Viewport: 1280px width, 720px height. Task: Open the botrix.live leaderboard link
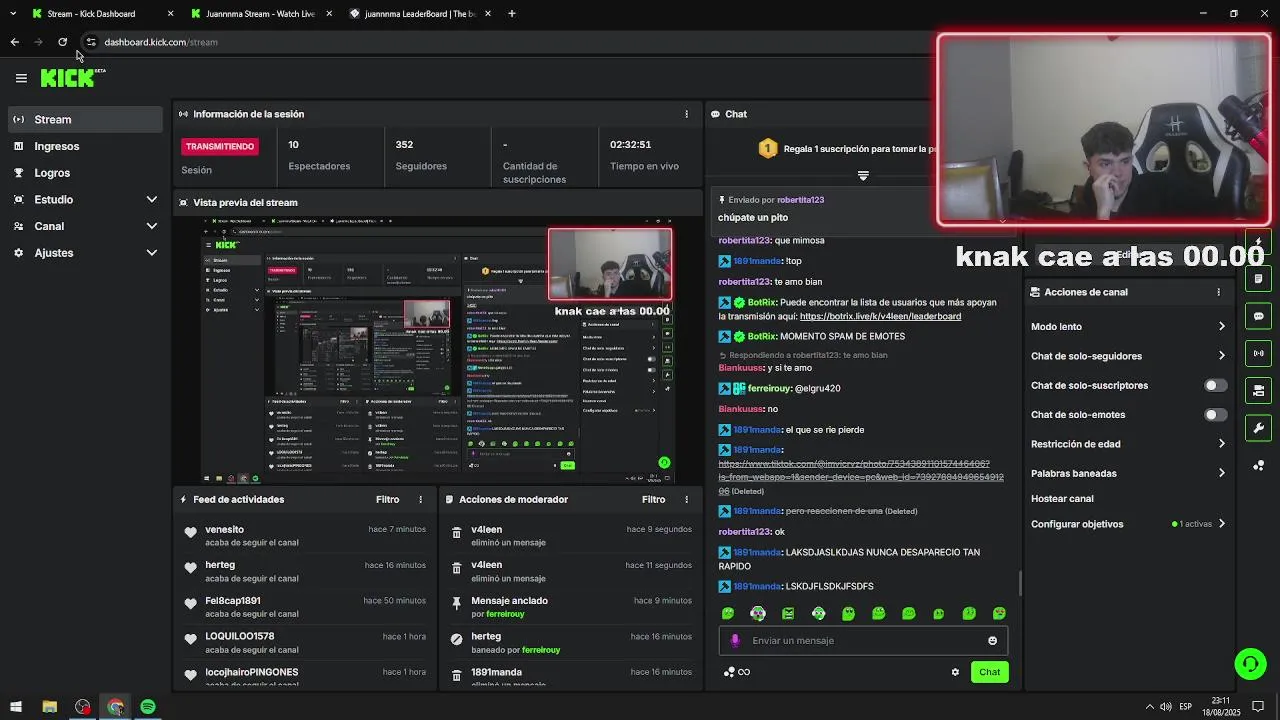(880, 316)
